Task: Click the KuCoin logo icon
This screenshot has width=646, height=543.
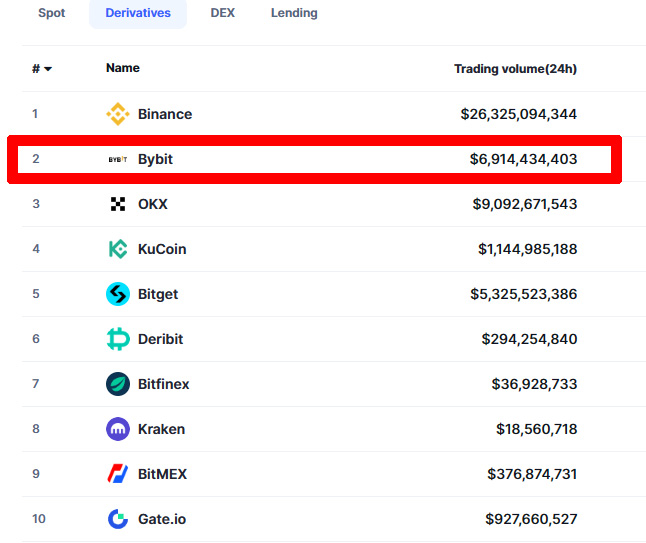Action: click(118, 249)
